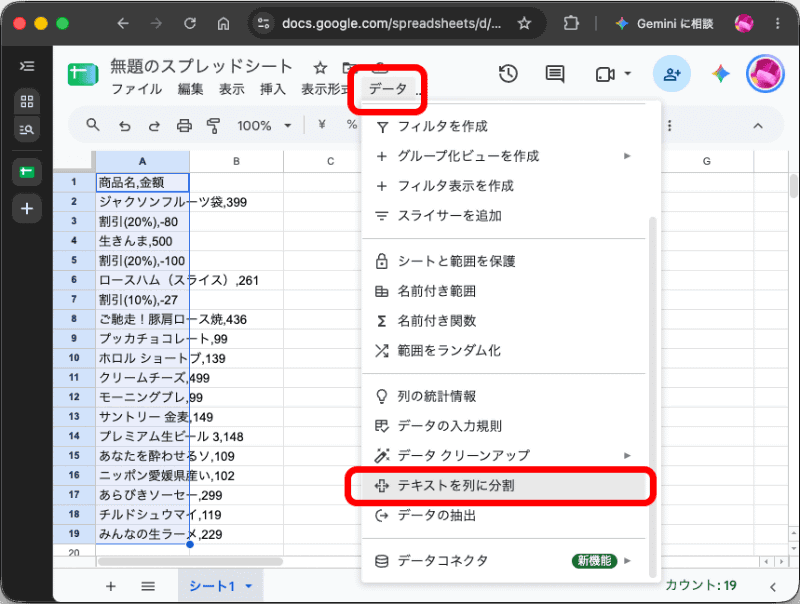Format as yen currency
This screenshot has width=800, height=604.
[321, 124]
